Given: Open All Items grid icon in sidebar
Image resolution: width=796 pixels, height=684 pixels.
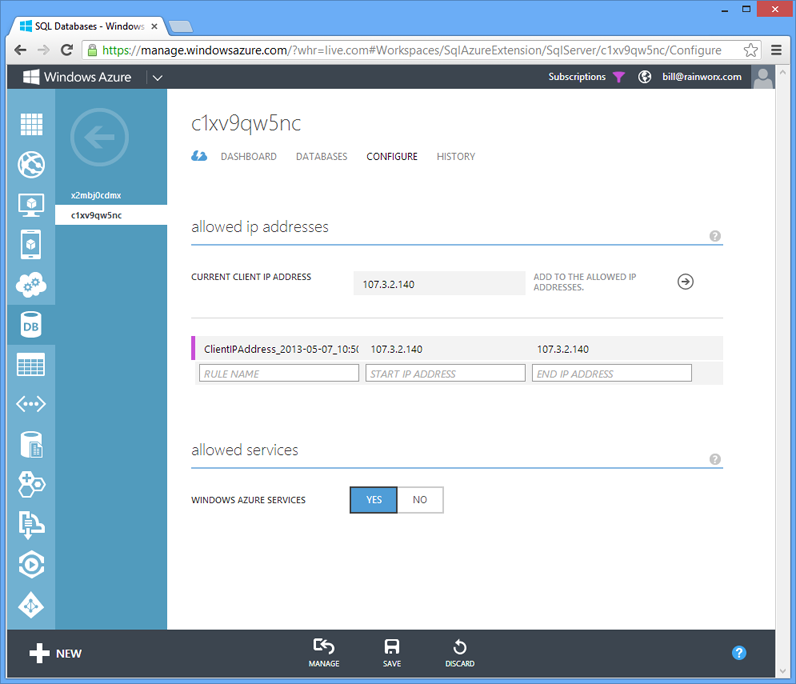Looking at the screenshot, I should [31, 124].
